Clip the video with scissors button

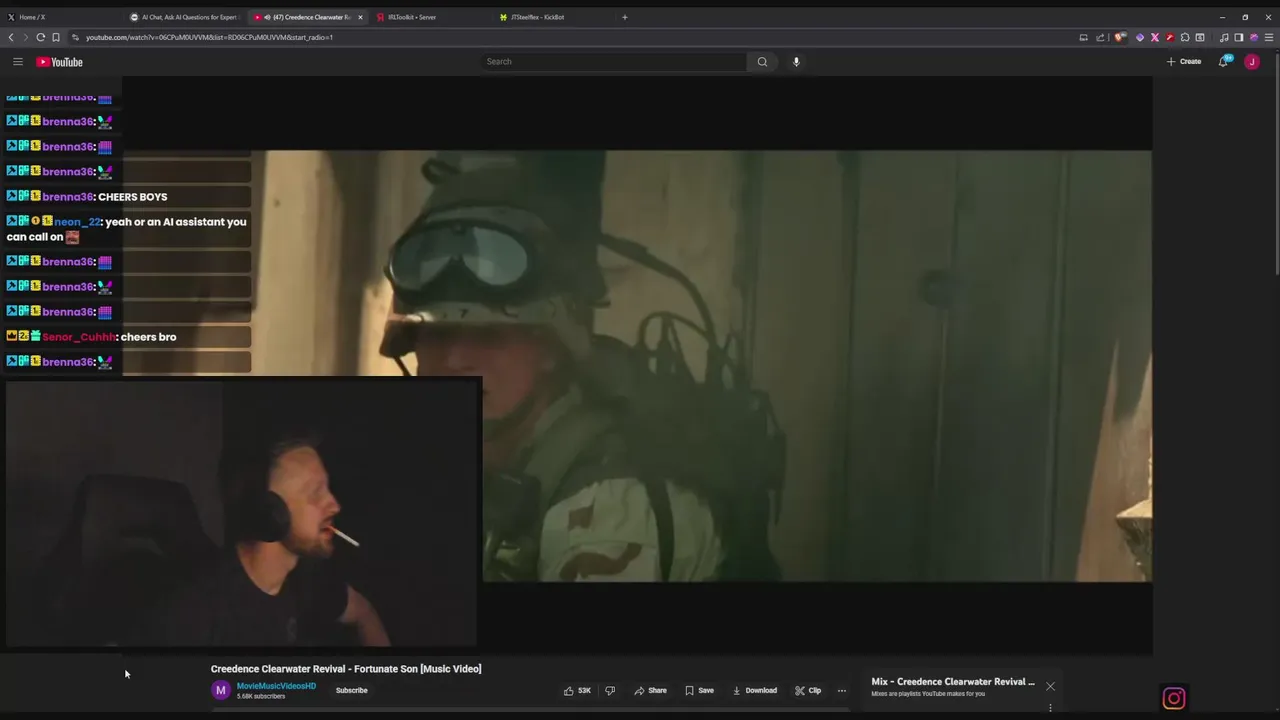[808, 690]
